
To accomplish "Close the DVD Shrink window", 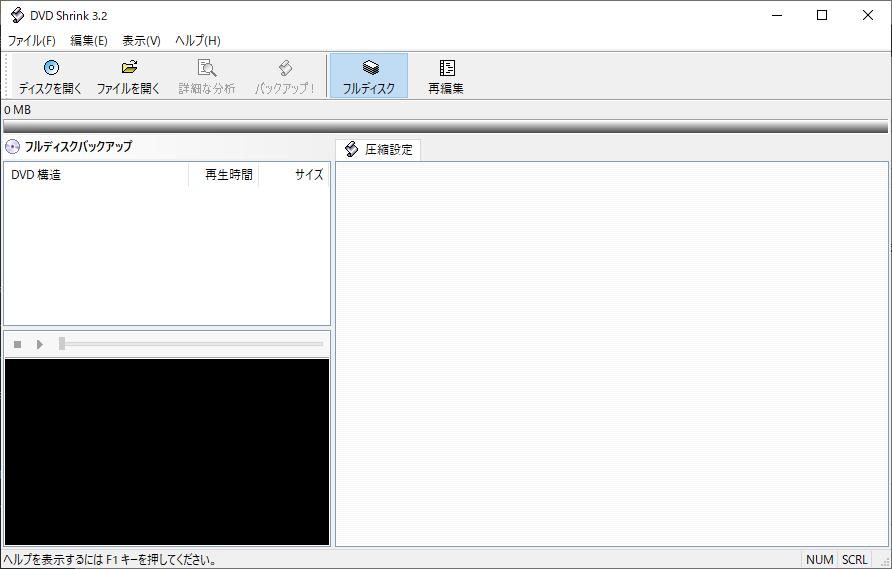I will tap(868, 15).
